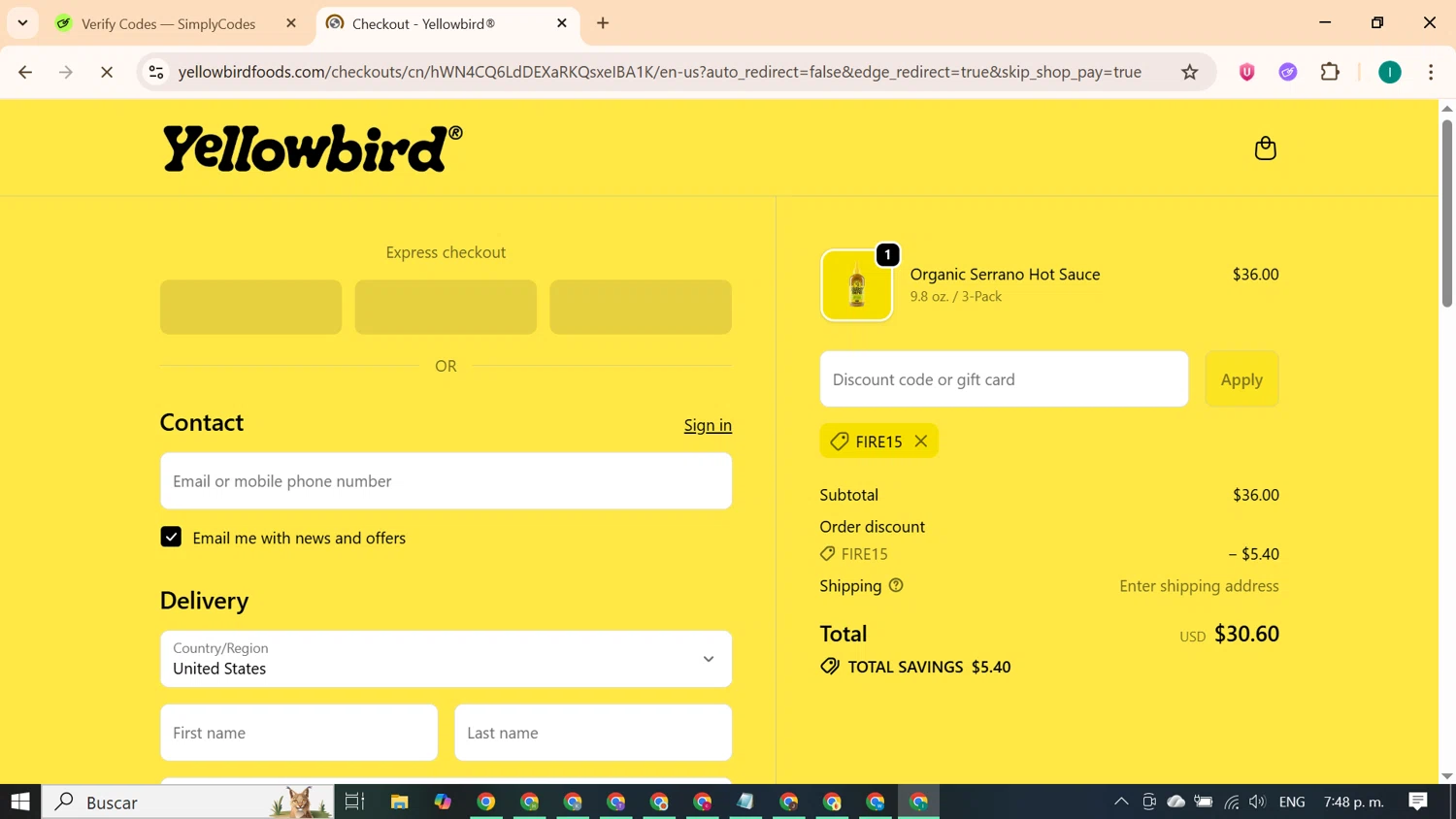1456x819 pixels.
Task: Click the order discount amount – $5.40
Action: tap(1254, 554)
